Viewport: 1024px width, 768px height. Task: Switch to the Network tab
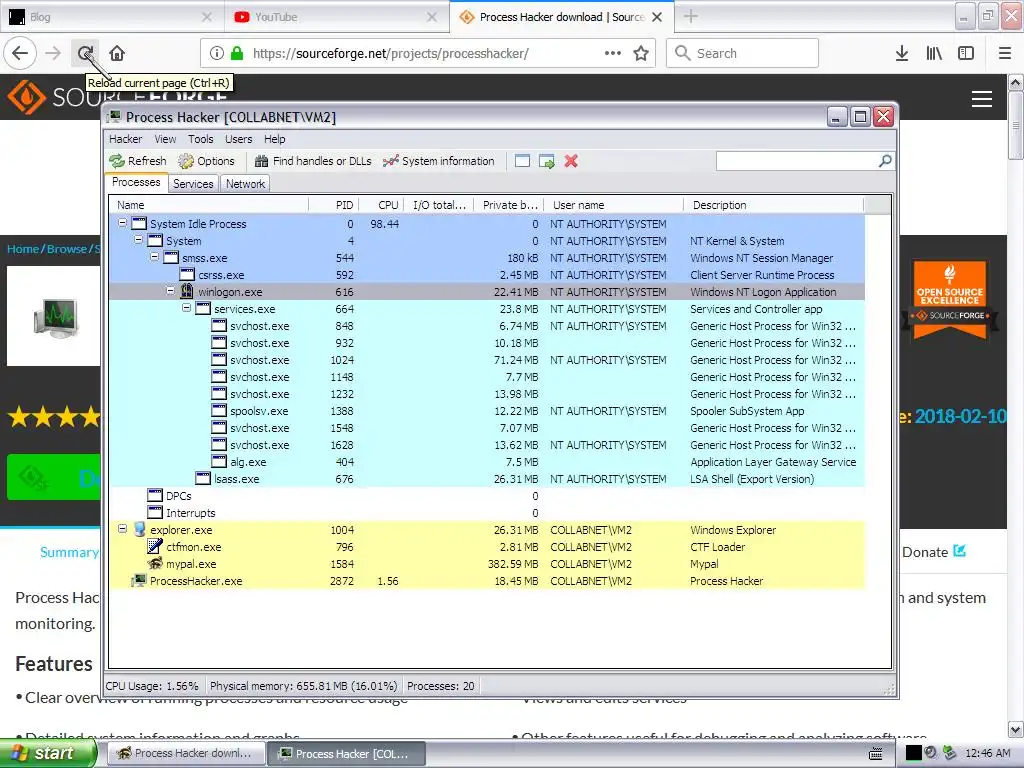click(246, 184)
